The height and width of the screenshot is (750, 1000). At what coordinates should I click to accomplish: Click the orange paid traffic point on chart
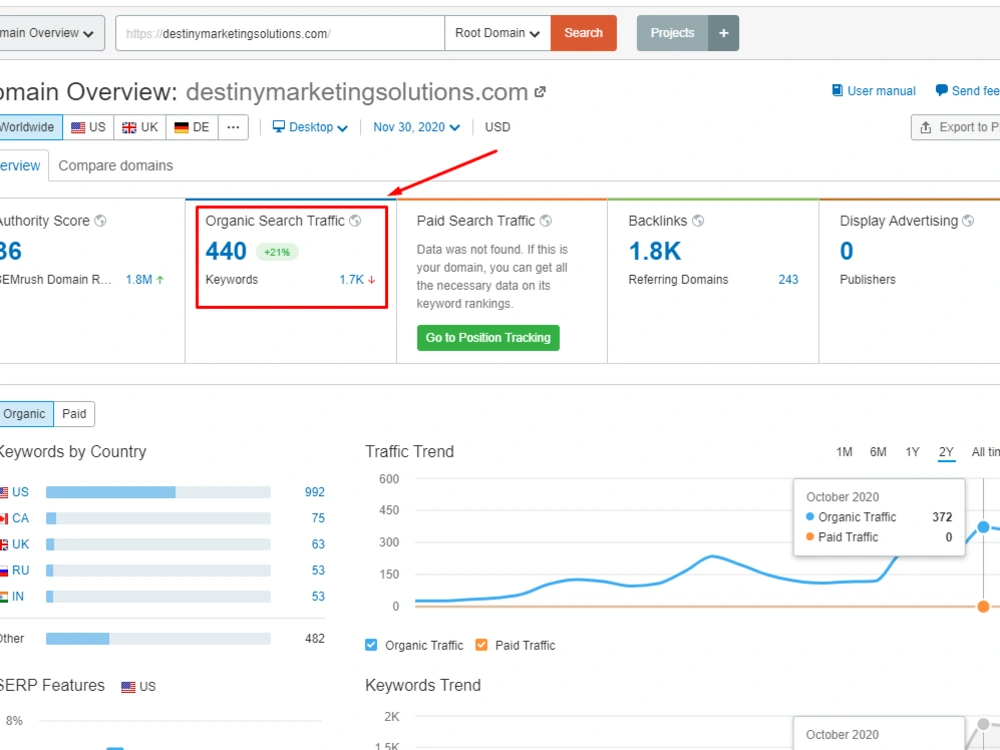pyautogui.click(x=983, y=607)
